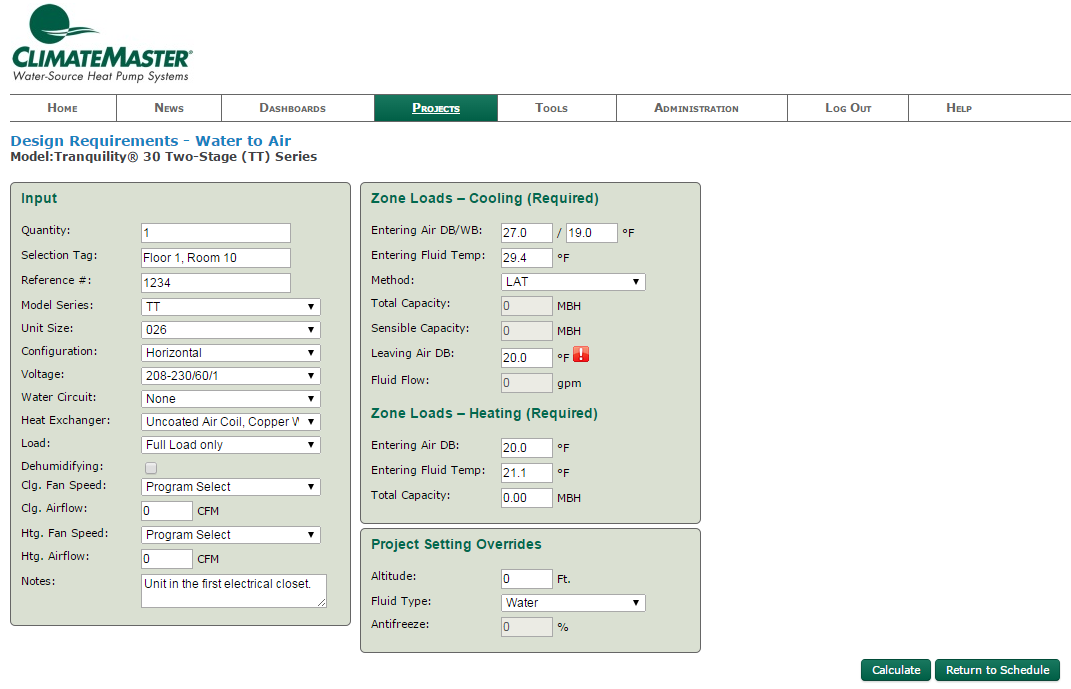Viewport: 1071px width, 689px height.
Task: Click the Clg. Airflow CFM field
Action: click(x=167, y=511)
